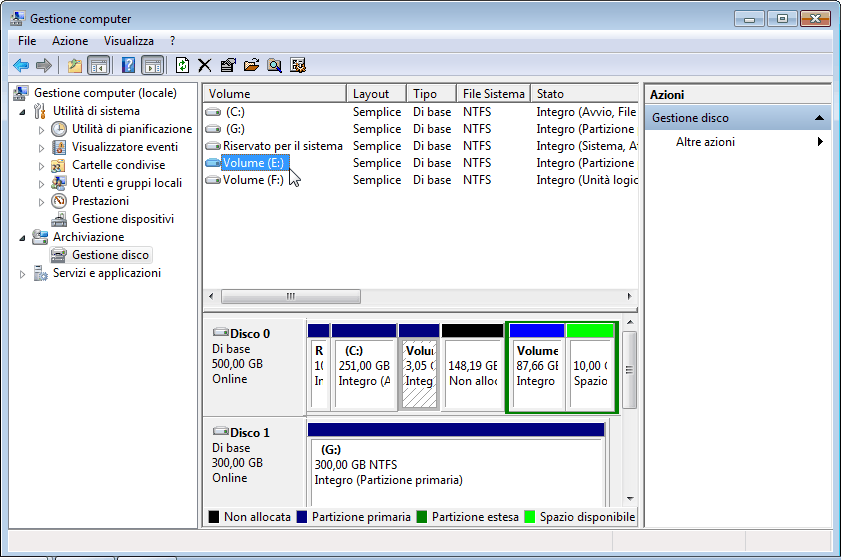Select the unallocated 148,19 GB partition block
The height and width of the screenshot is (560, 841).
click(472, 373)
